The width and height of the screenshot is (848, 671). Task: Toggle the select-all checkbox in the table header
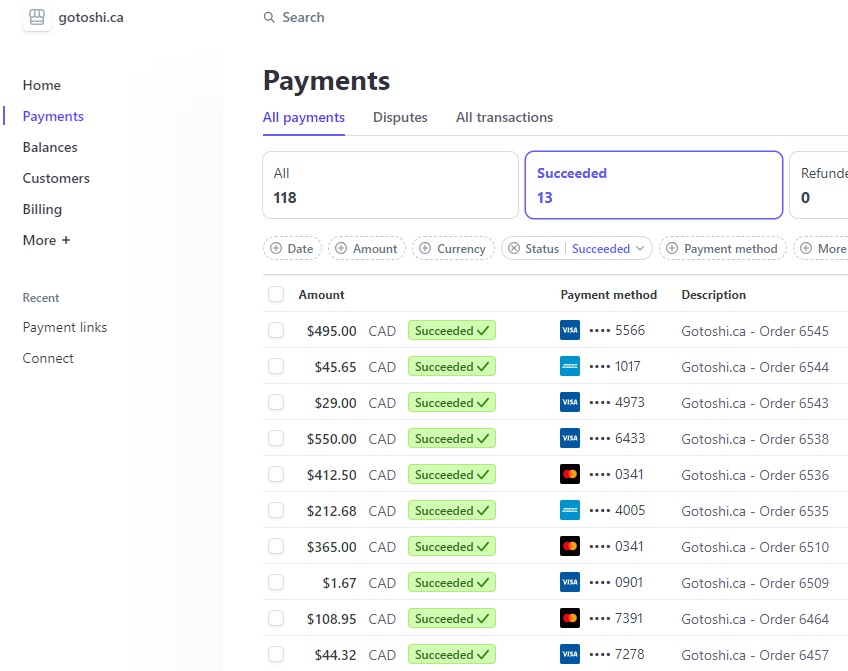276,294
